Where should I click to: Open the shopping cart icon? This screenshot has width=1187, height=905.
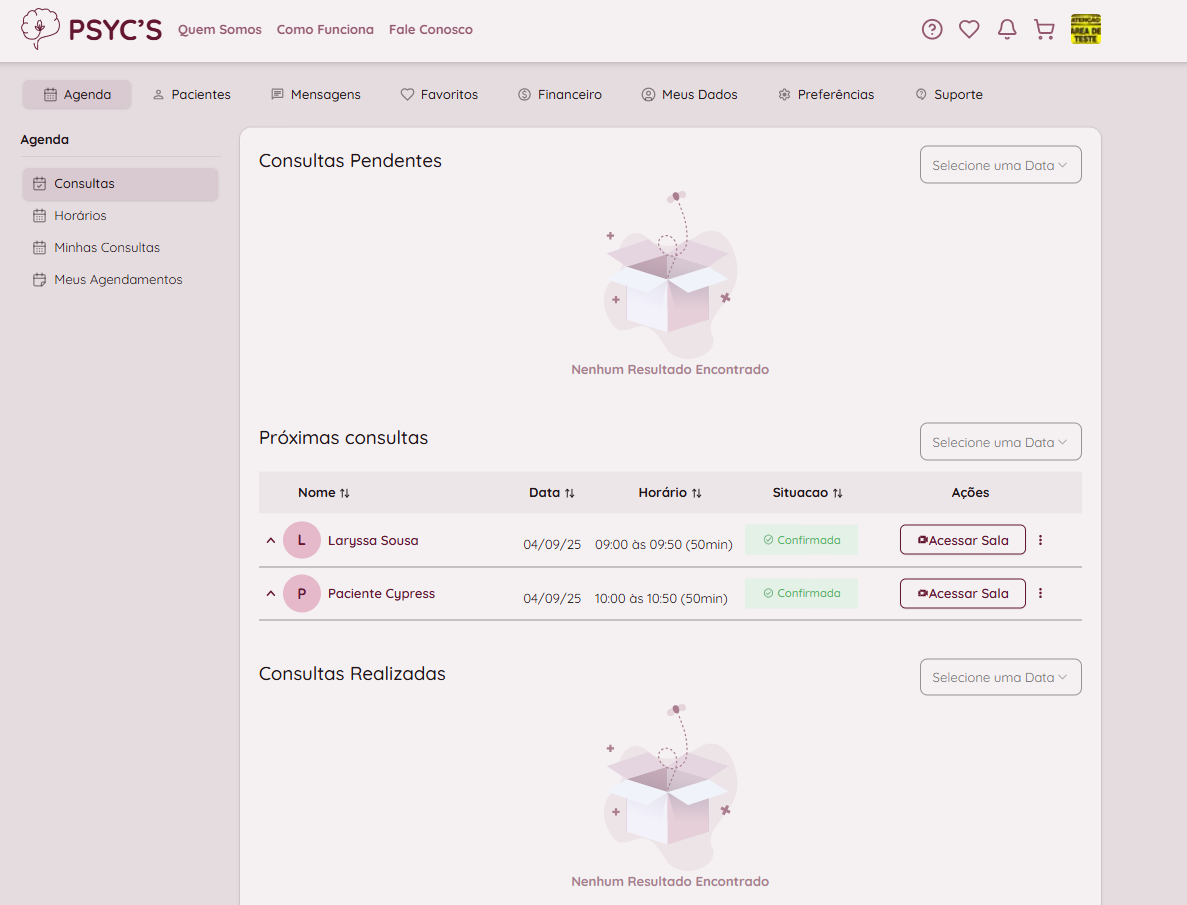[1044, 30]
